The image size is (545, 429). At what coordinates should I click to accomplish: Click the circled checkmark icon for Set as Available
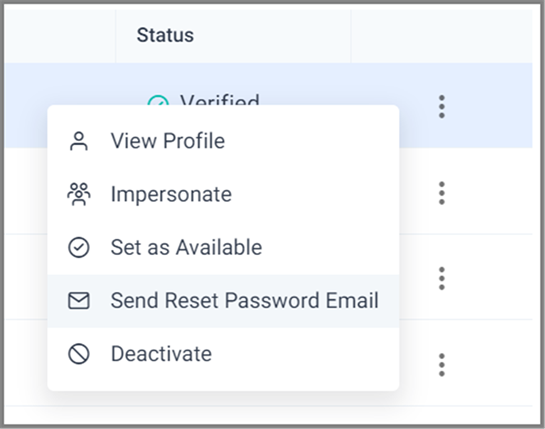coord(79,248)
